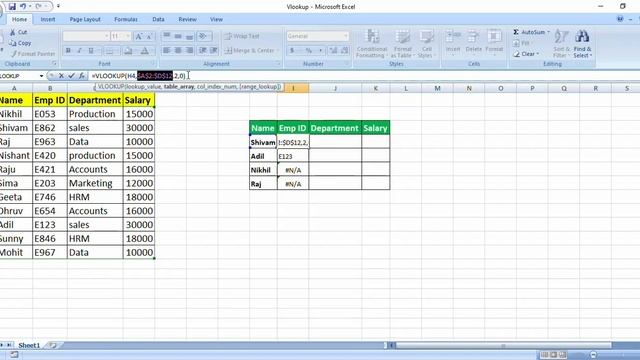640x360 pixels.
Task: Open the Number Format General dropdown
Action: (x=345, y=36)
